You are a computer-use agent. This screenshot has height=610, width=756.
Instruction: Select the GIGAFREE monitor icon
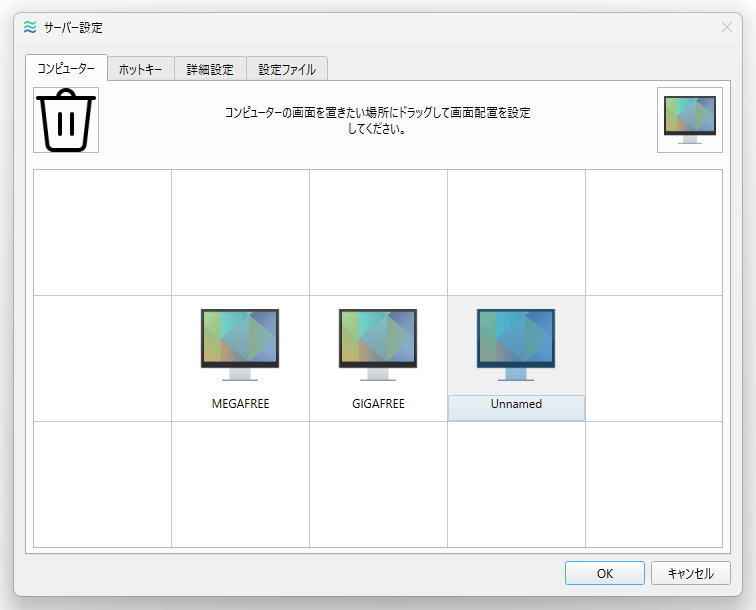pyautogui.click(x=378, y=345)
